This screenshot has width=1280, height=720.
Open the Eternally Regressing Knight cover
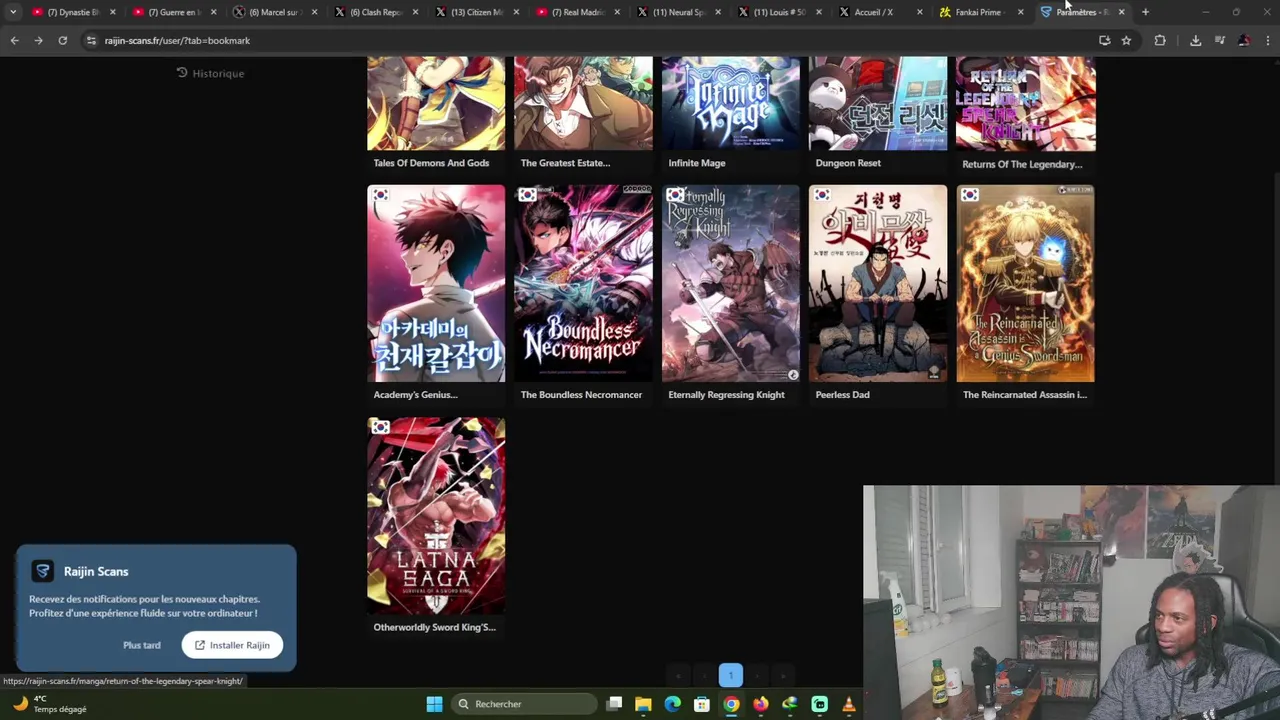click(731, 283)
